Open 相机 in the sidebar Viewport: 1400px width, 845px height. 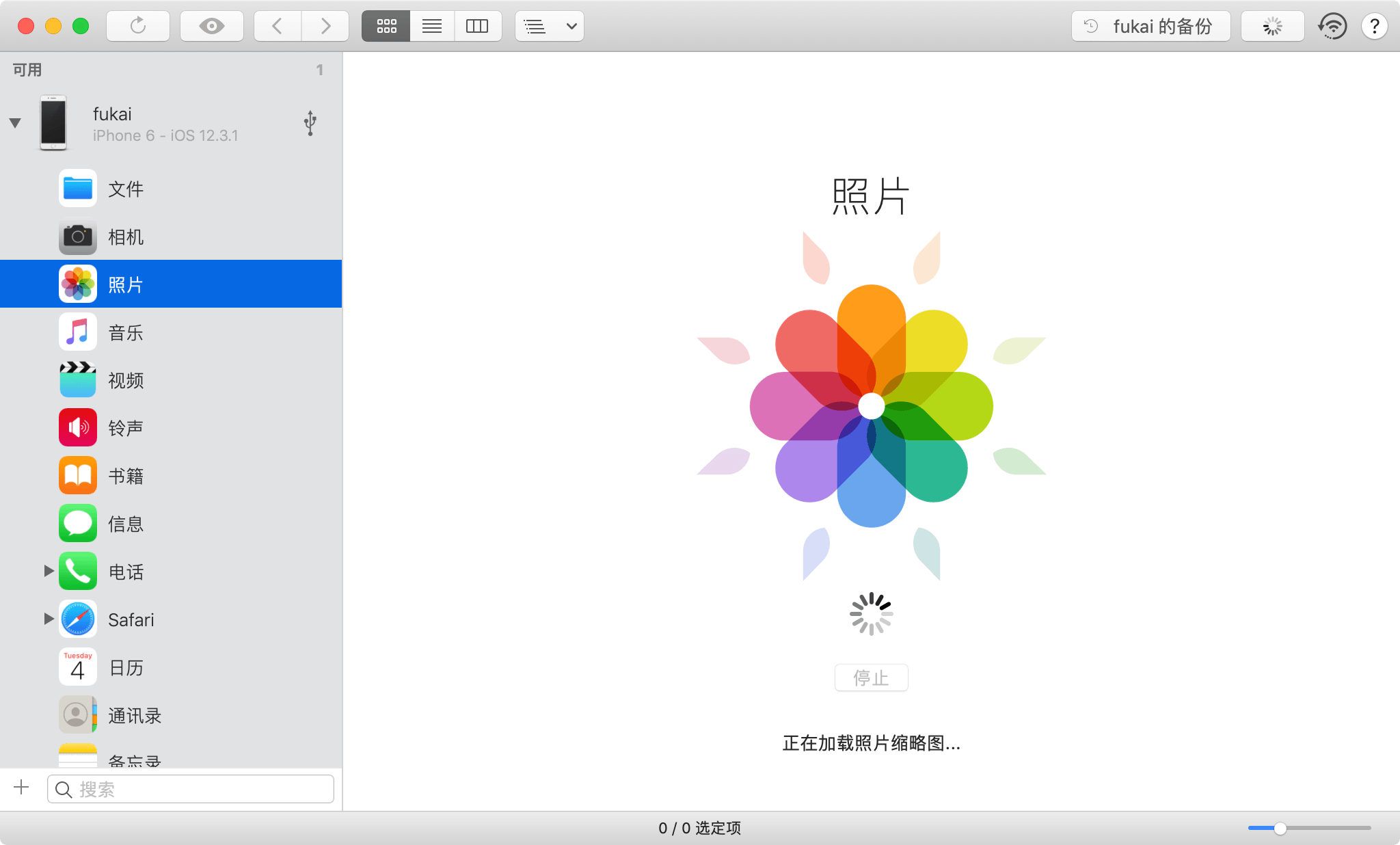(171, 236)
